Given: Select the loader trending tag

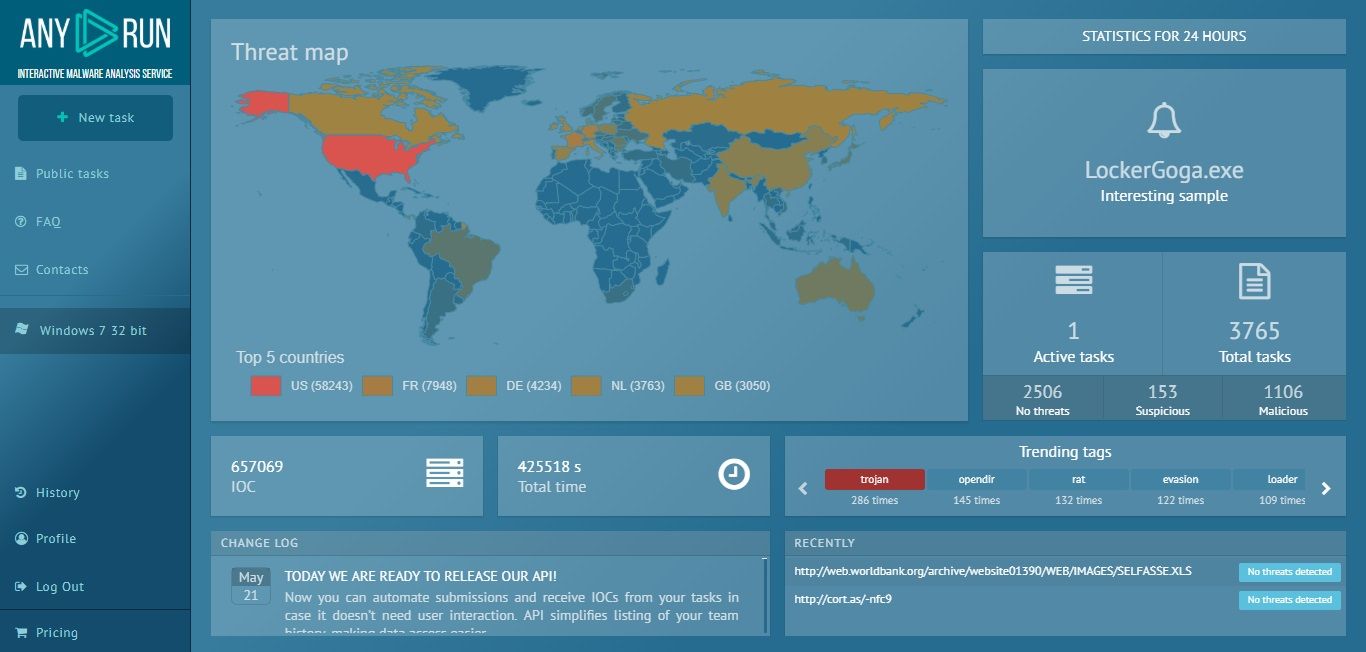Looking at the screenshot, I should (1270, 480).
